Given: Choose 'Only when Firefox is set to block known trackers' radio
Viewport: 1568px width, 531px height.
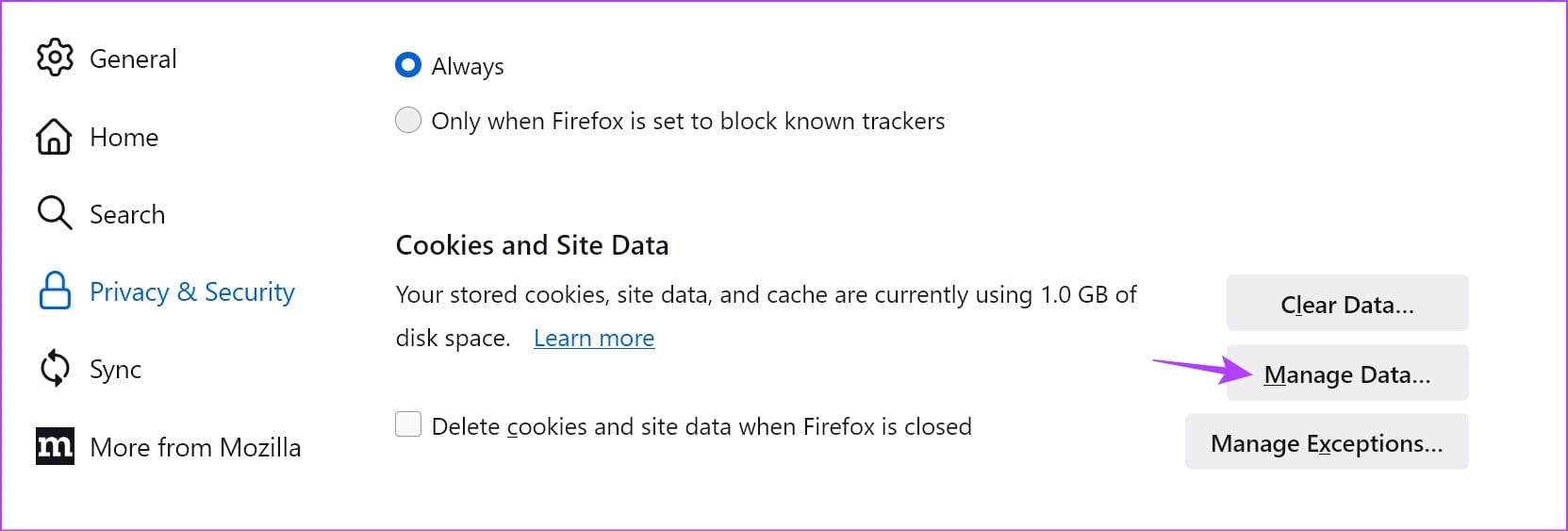Looking at the screenshot, I should (x=408, y=121).
